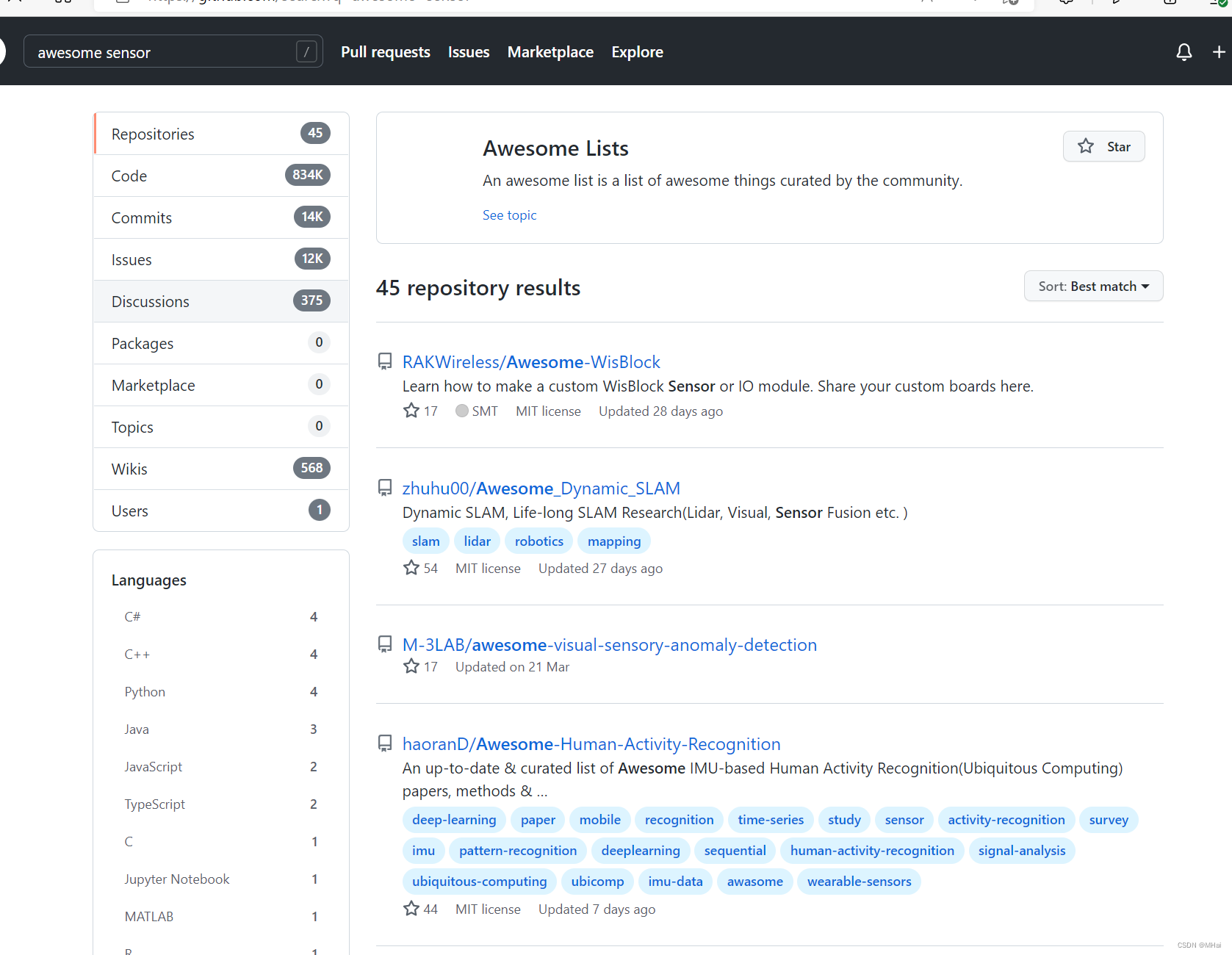
Task: Filter results by Python language
Action: pos(221,691)
